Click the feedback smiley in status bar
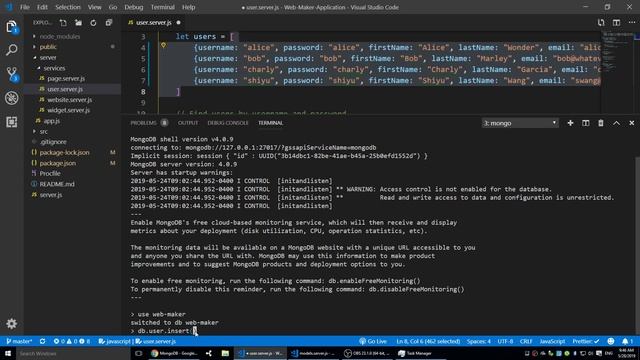This screenshot has width=640, height=360. tap(611, 341)
